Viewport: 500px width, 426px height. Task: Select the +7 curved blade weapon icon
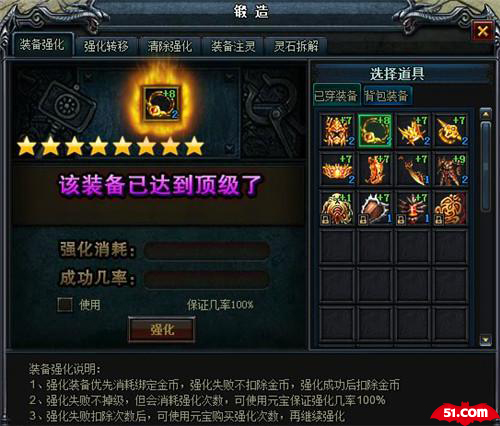click(412, 170)
